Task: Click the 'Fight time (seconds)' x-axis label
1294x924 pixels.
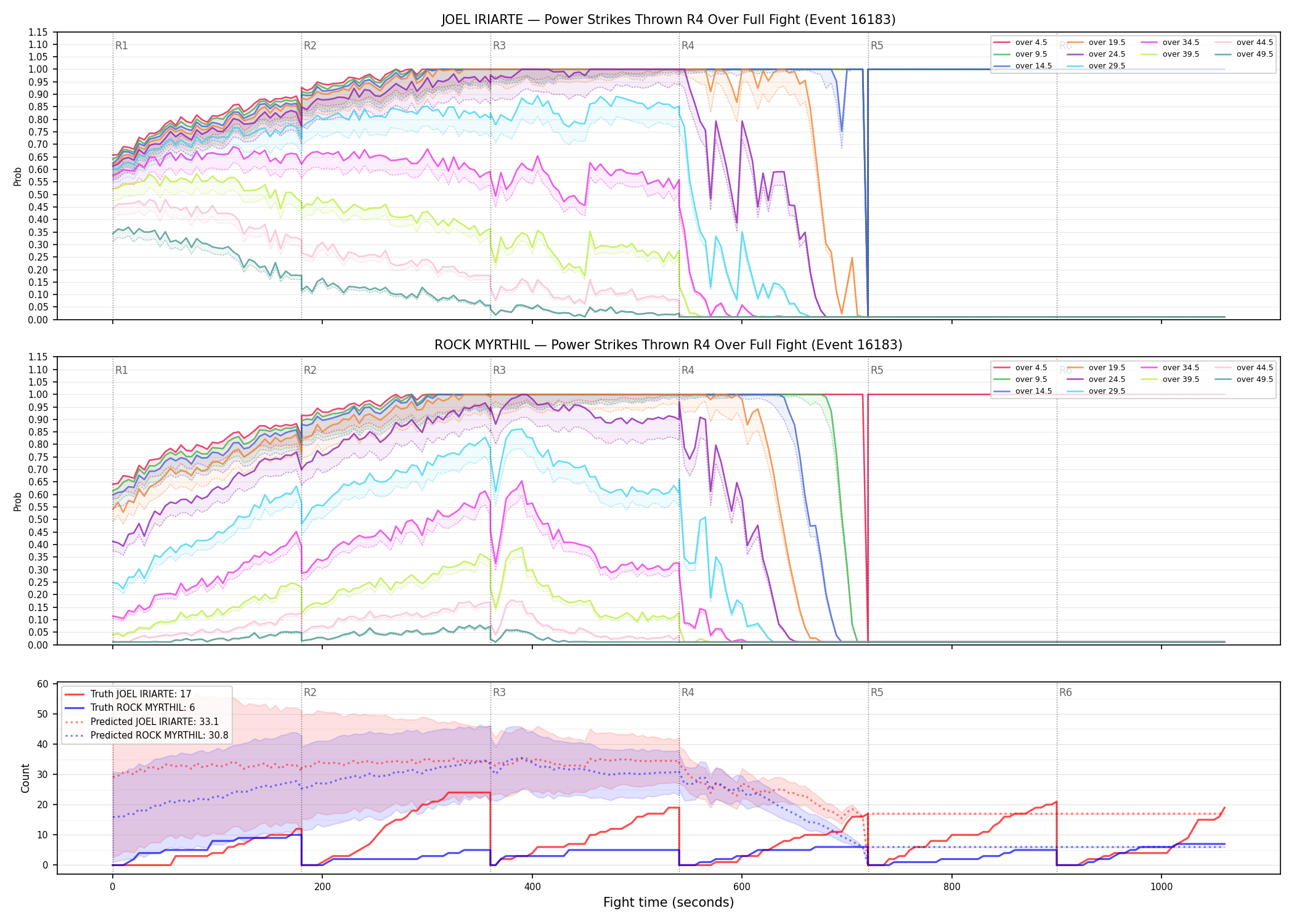Action: (x=669, y=902)
